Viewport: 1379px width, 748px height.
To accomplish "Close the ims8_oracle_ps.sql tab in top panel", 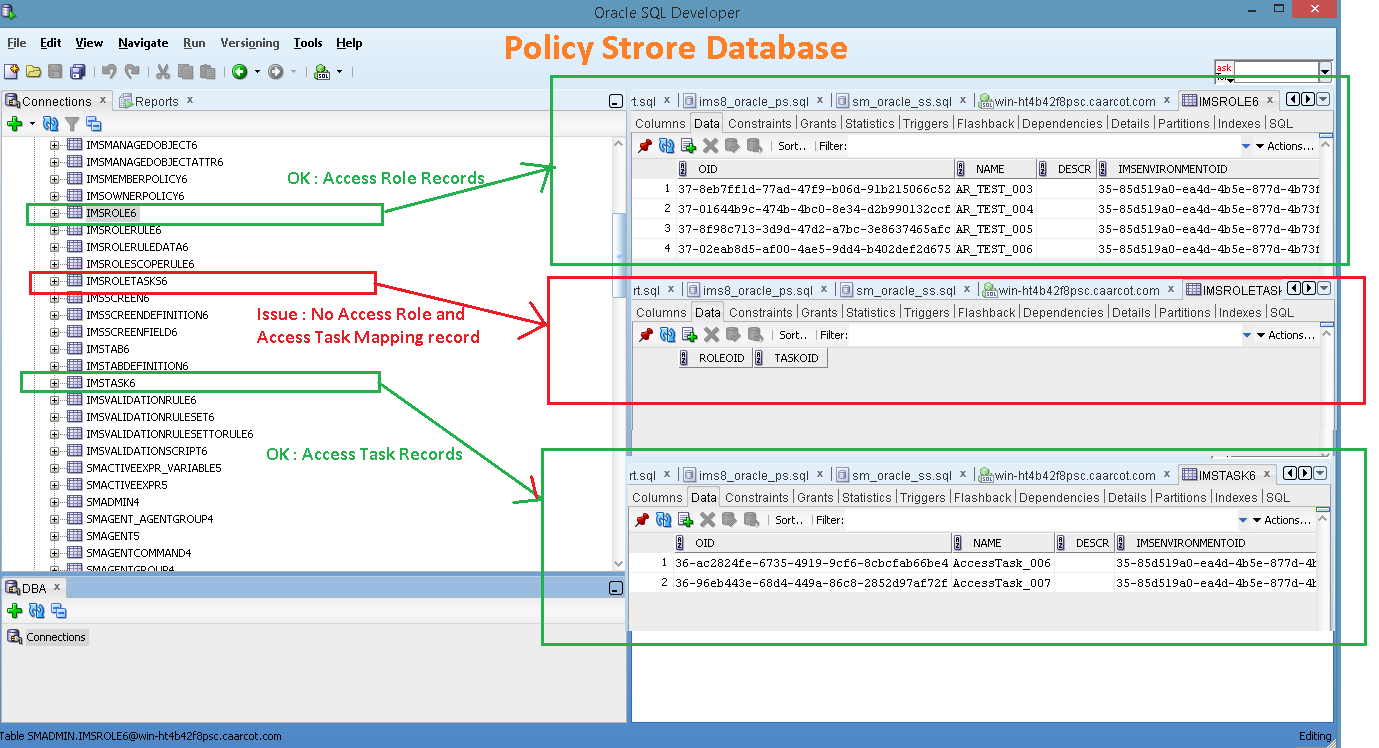I will pyautogui.click(x=819, y=100).
